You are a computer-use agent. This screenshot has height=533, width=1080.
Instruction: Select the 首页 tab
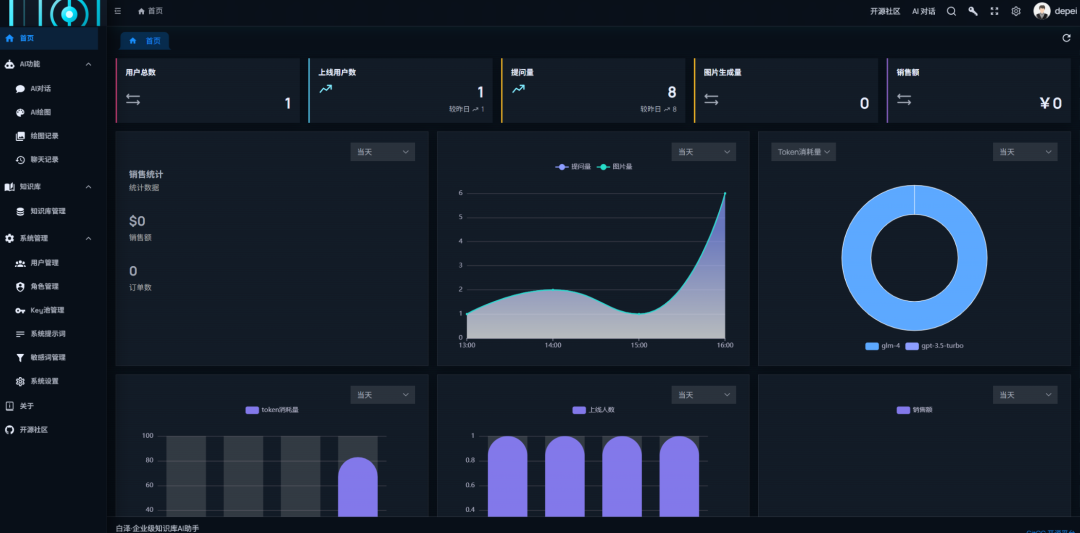[x=145, y=41]
